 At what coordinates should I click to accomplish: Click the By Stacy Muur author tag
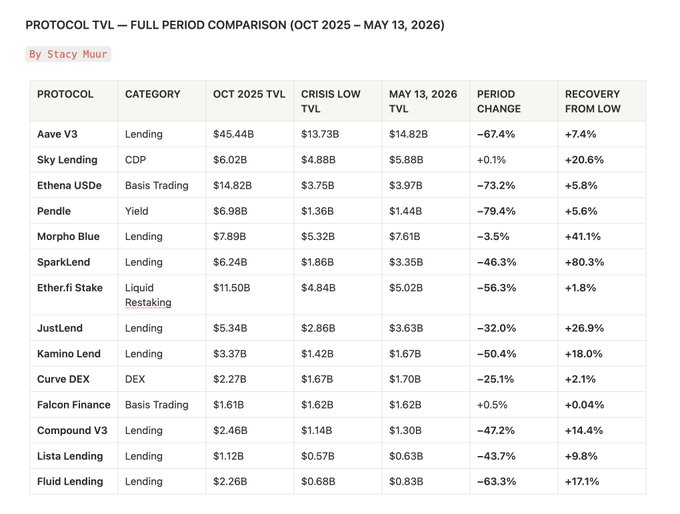[68, 54]
